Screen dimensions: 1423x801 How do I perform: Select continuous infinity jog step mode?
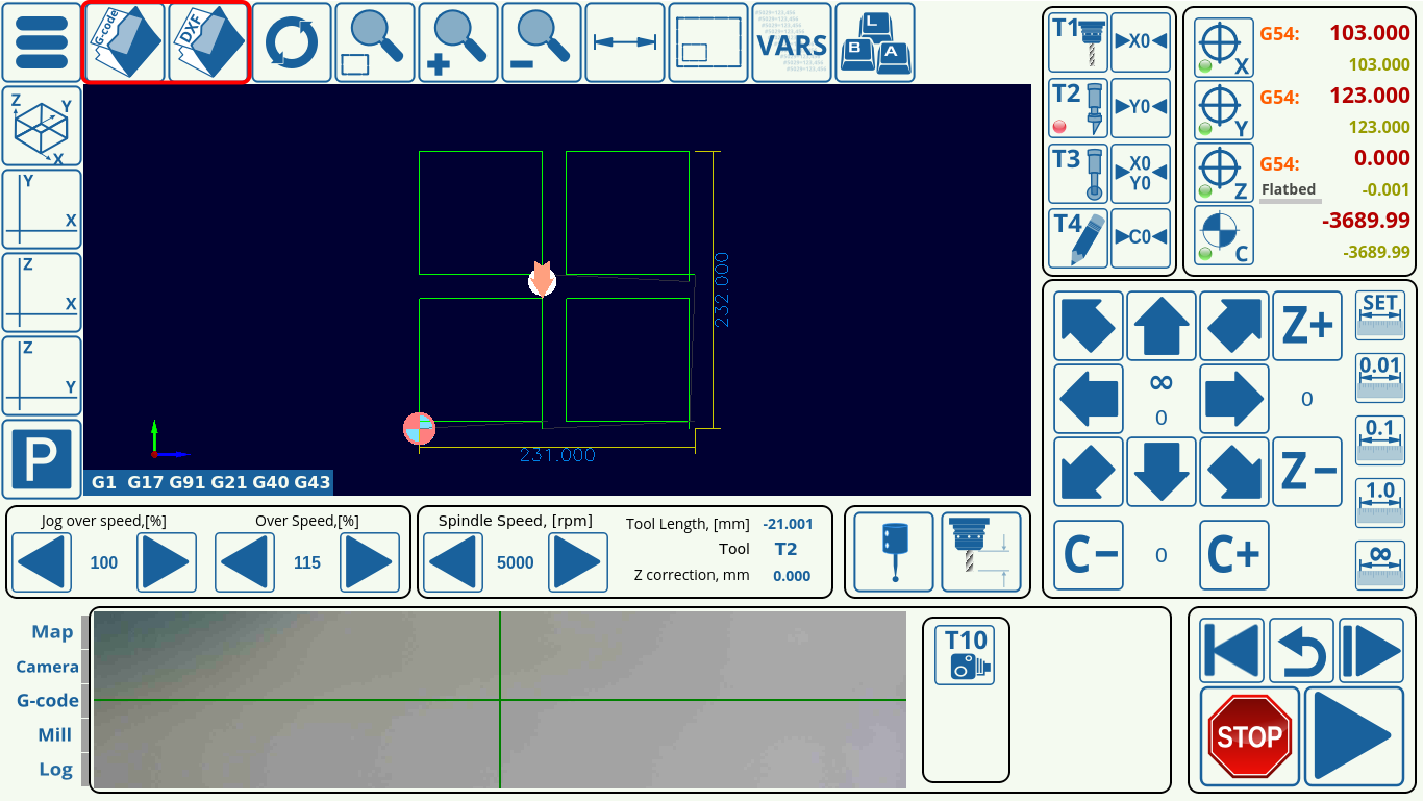click(x=1380, y=565)
